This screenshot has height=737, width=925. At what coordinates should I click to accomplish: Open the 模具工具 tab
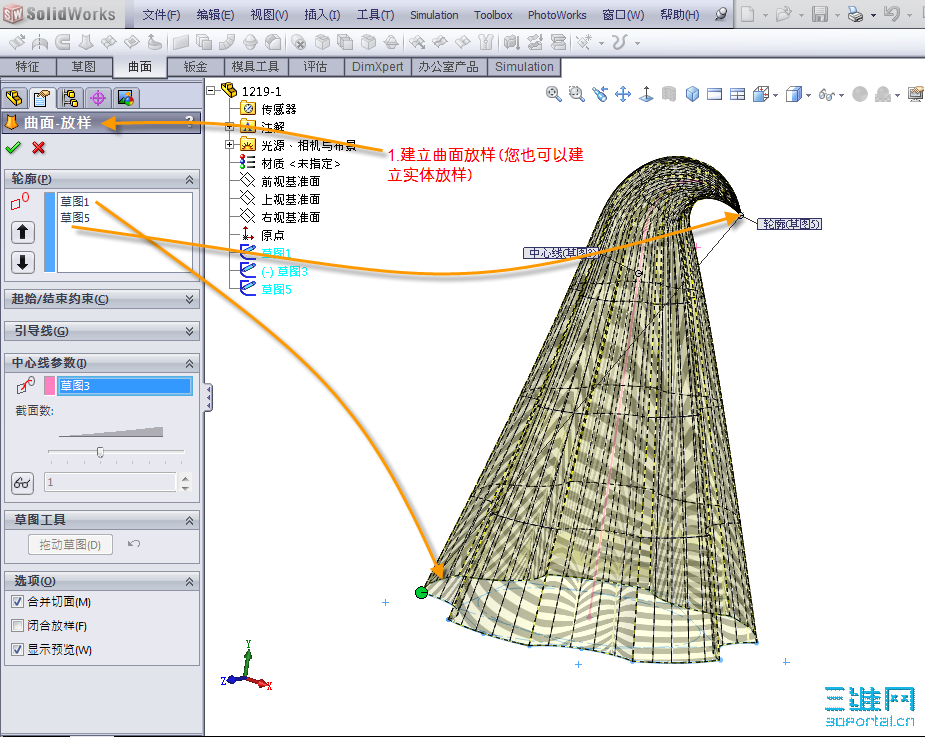coord(255,67)
